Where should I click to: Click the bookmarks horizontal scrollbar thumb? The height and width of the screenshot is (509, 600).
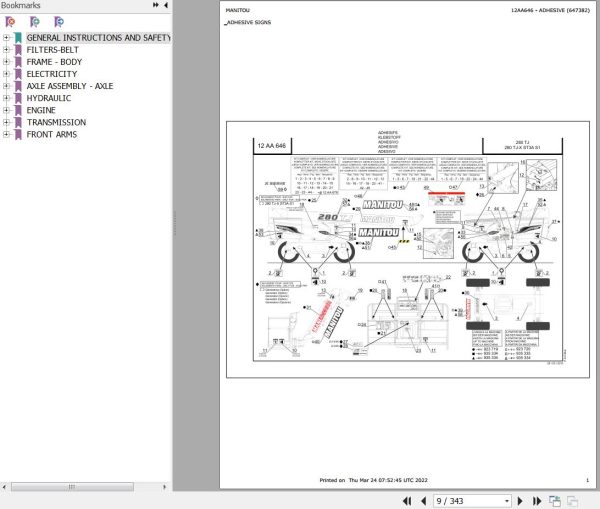coord(72,487)
